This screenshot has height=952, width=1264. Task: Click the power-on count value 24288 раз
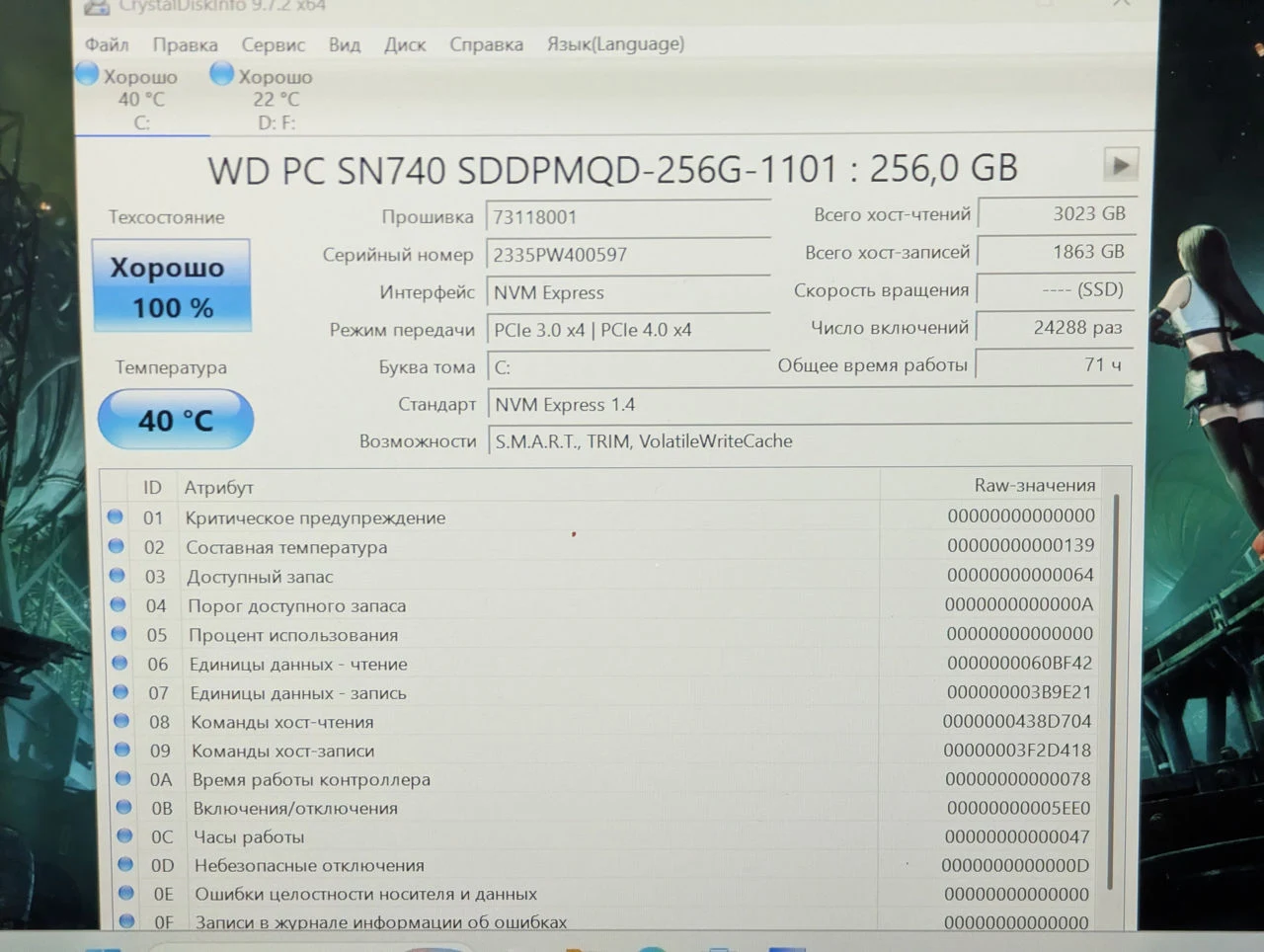pos(1056,327)
